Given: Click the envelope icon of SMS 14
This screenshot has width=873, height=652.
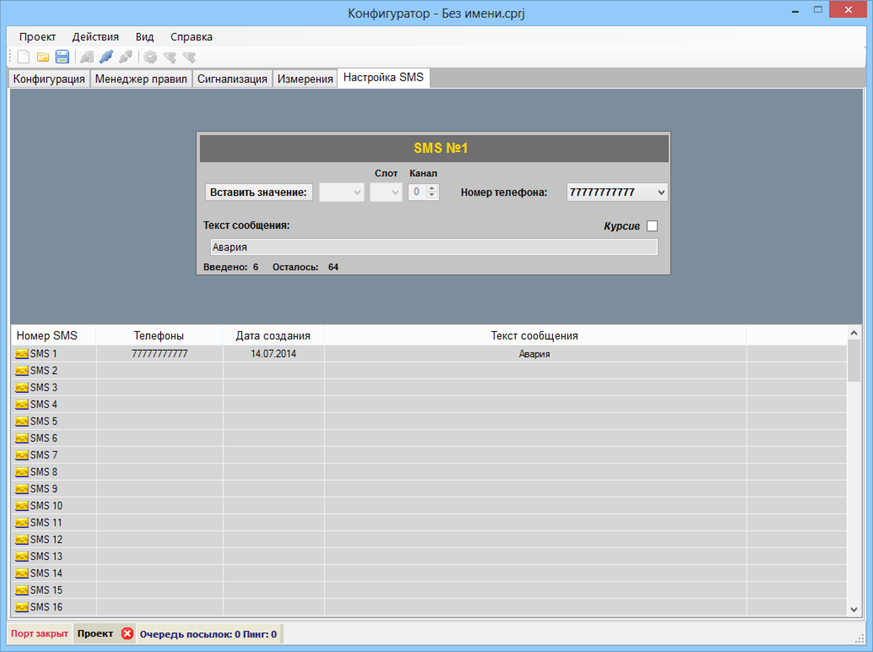Looking at the screenshot, I should click(22, 573).
